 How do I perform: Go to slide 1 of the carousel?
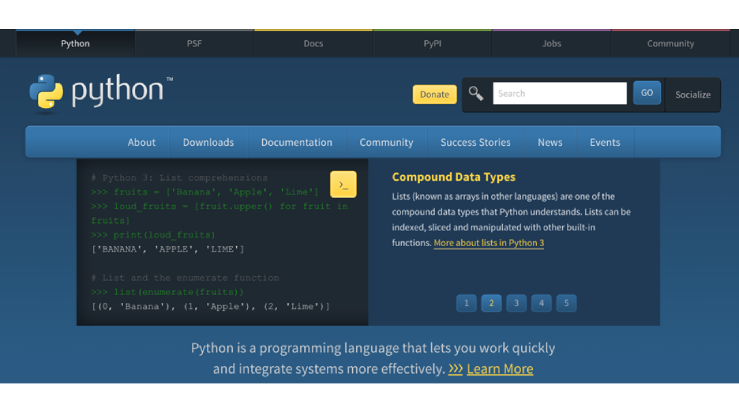pyautogui.click(x=466, y=303)
